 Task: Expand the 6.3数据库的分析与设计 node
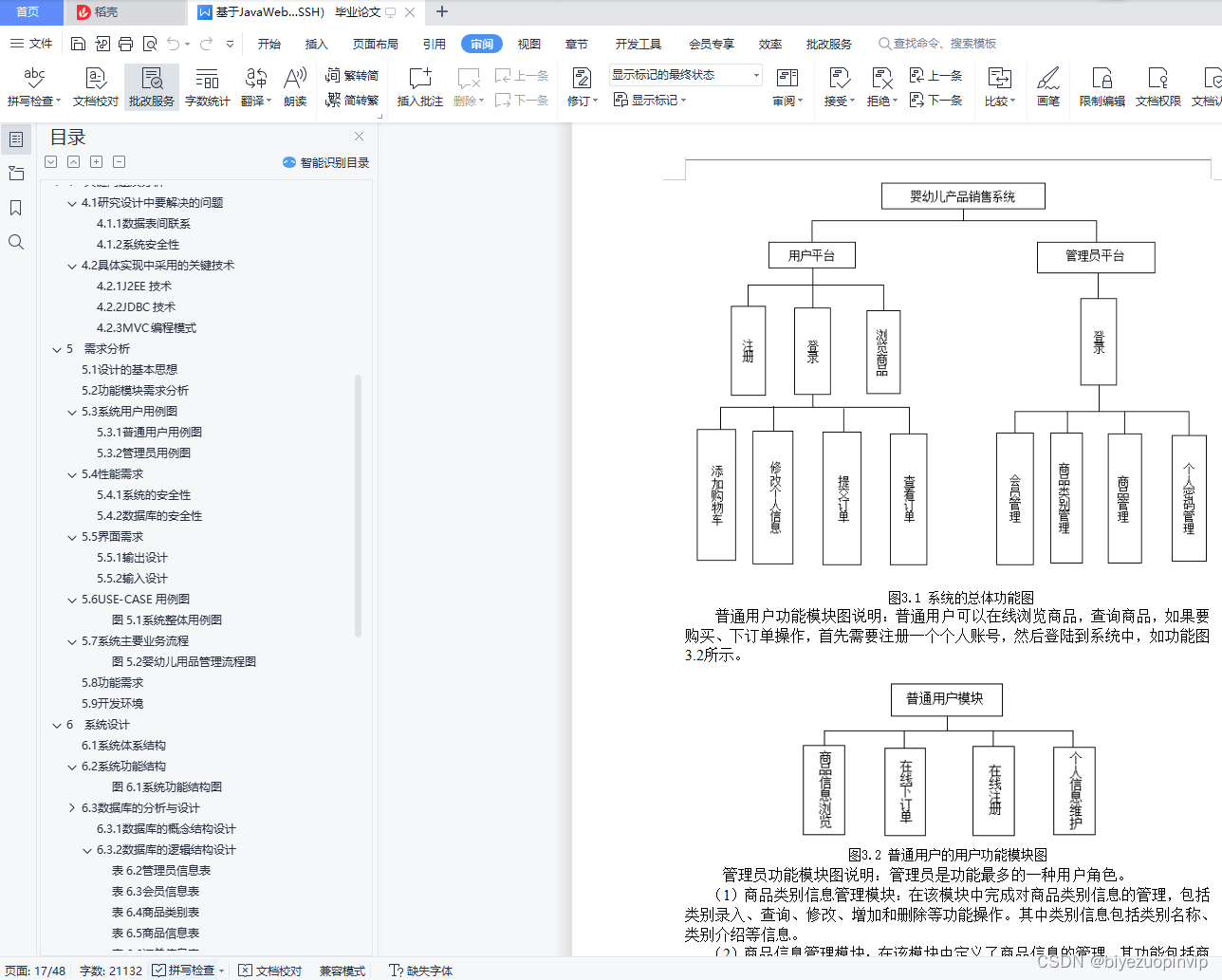point(72,808)
